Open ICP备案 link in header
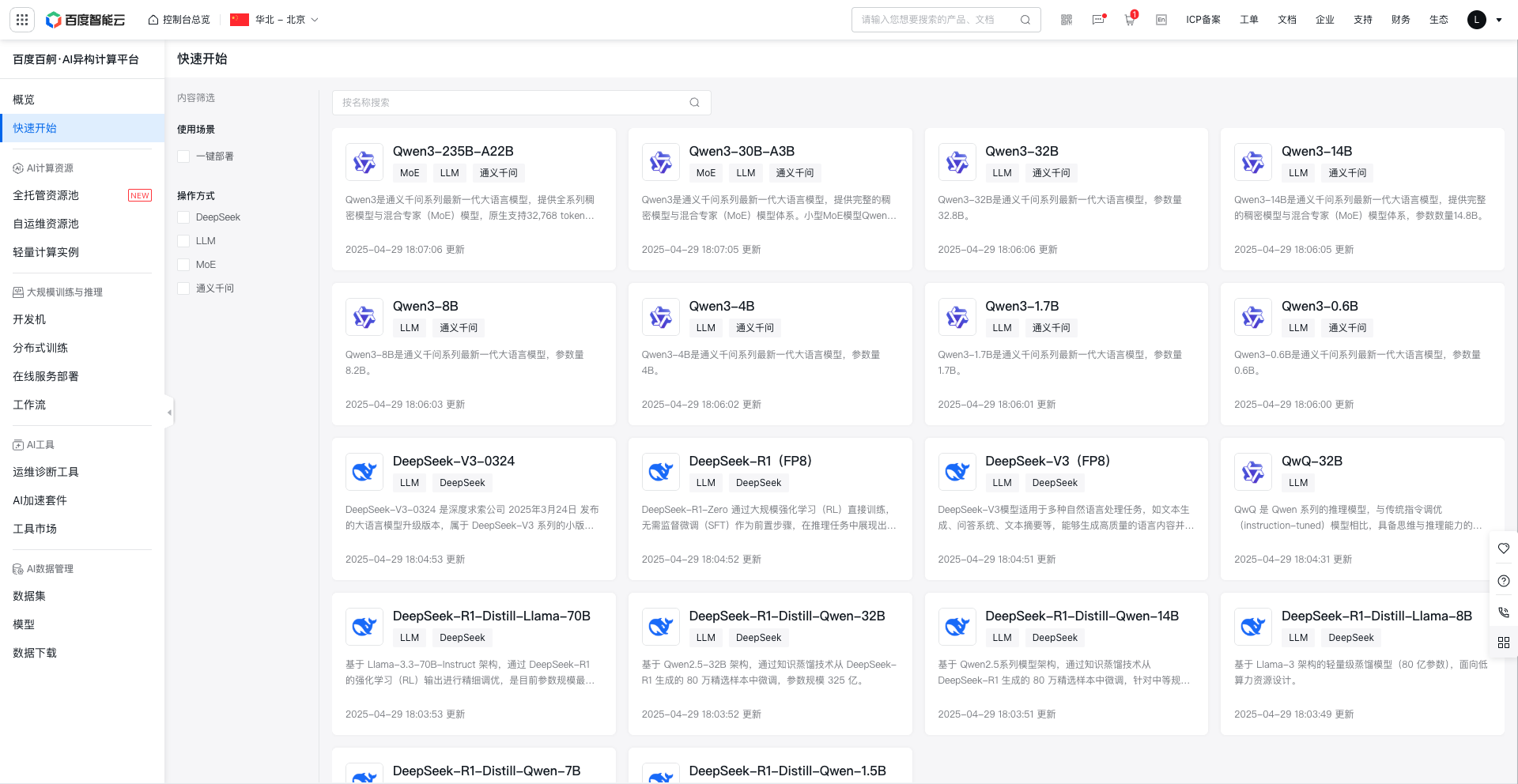Screen dimensions: 1518x784 [x=1203, y=20]
